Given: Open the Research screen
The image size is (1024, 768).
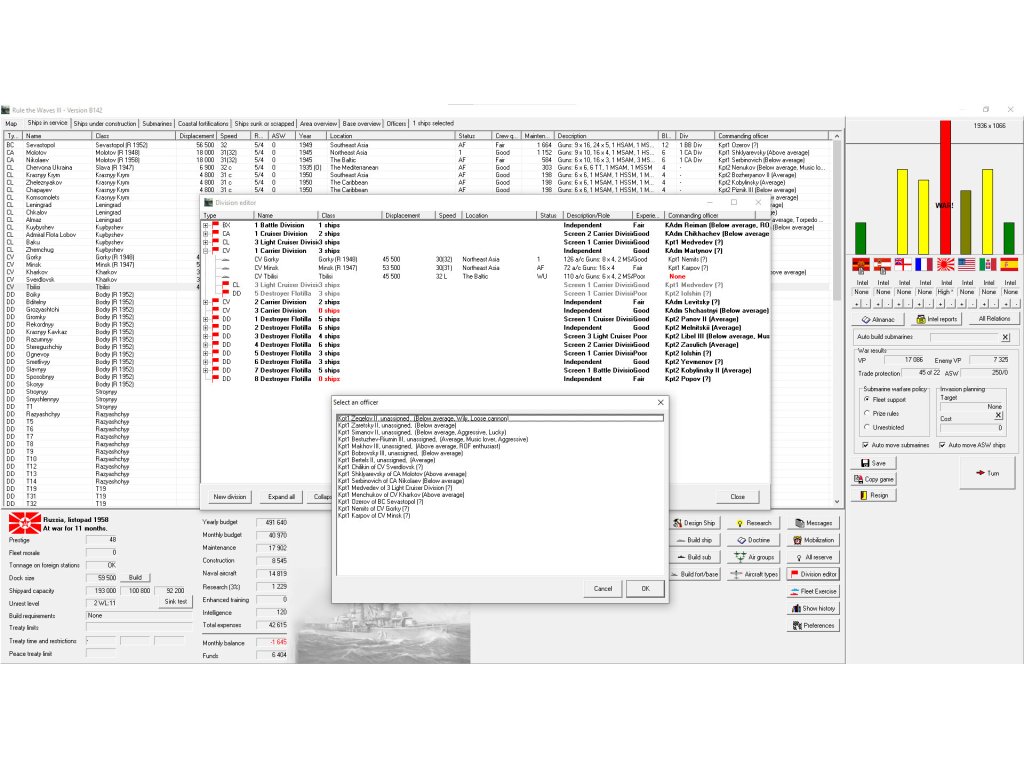Looking at the screenshot, I should click(753, 523).
